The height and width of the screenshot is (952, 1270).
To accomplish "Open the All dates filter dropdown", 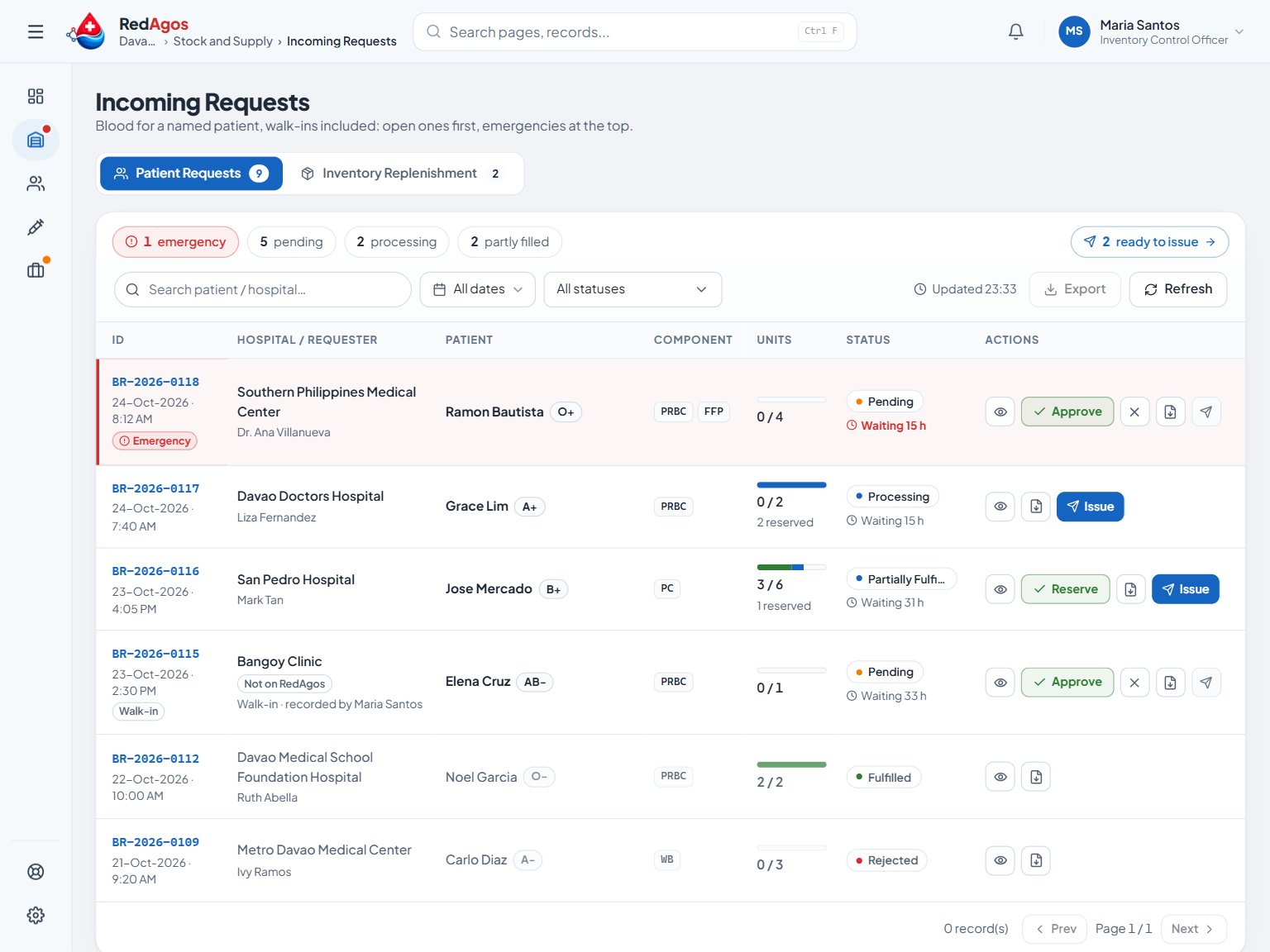I will click(478, 289).
